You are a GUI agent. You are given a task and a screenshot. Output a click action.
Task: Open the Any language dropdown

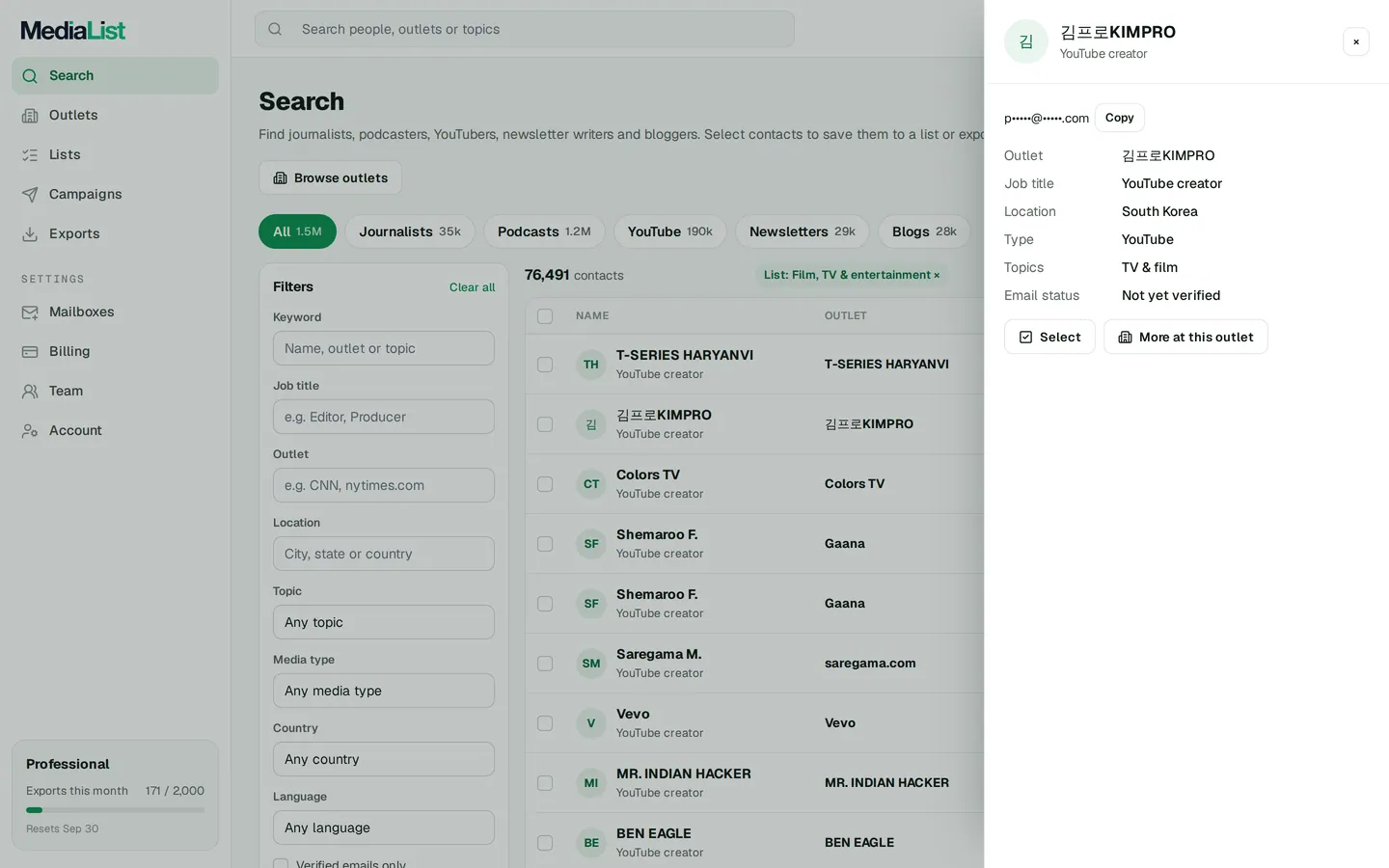point(384,827)
